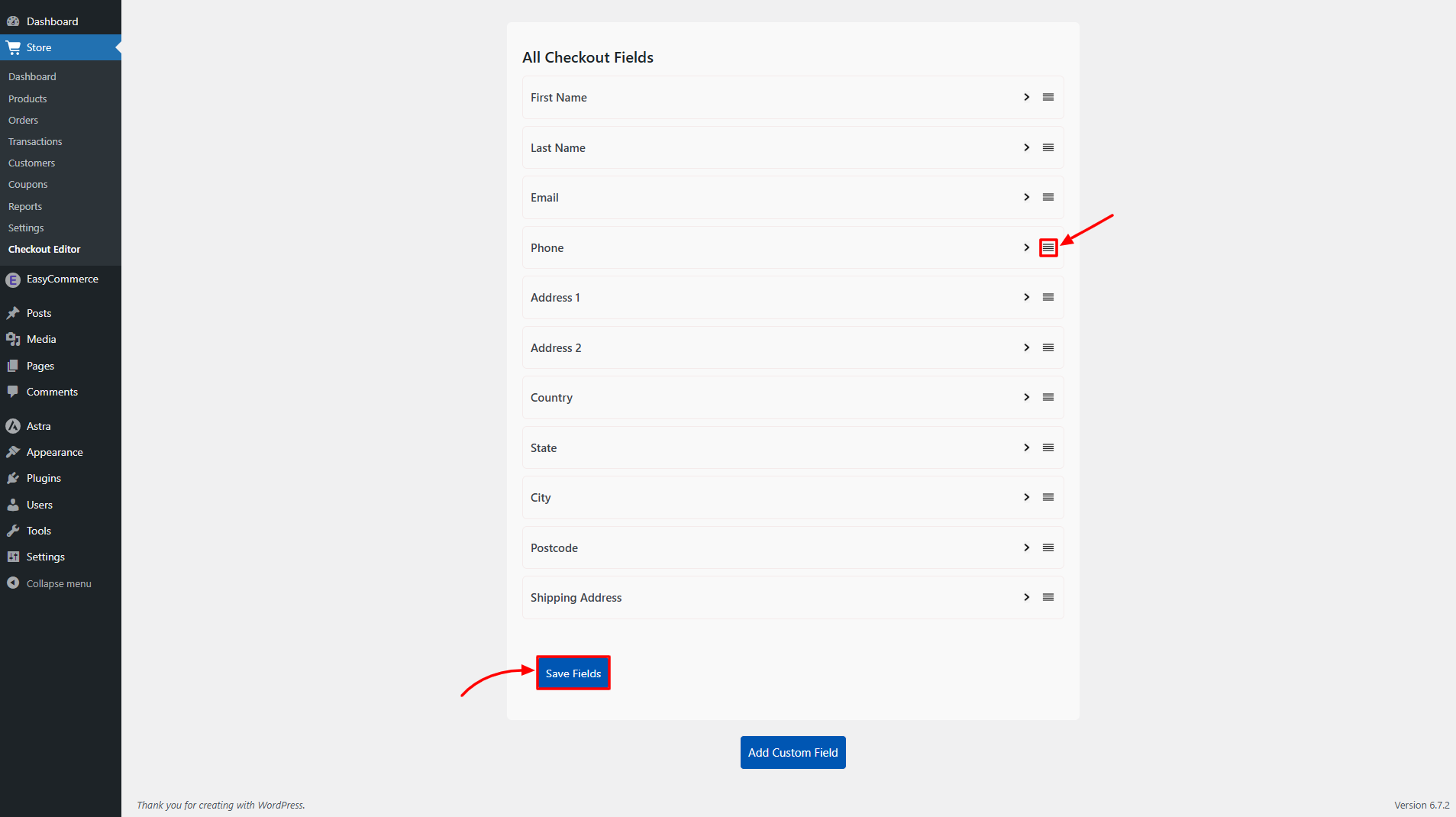Screen dimensions: 1456x817
Task: Expand the Phone field chevron
Action: 1027,247
